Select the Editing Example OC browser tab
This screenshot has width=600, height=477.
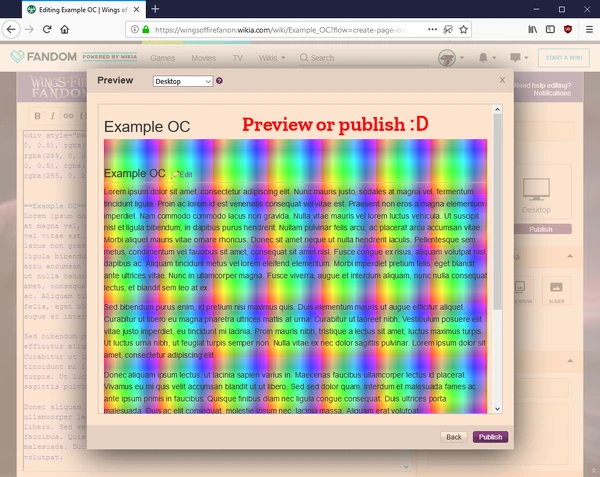[x=83, y=10]
